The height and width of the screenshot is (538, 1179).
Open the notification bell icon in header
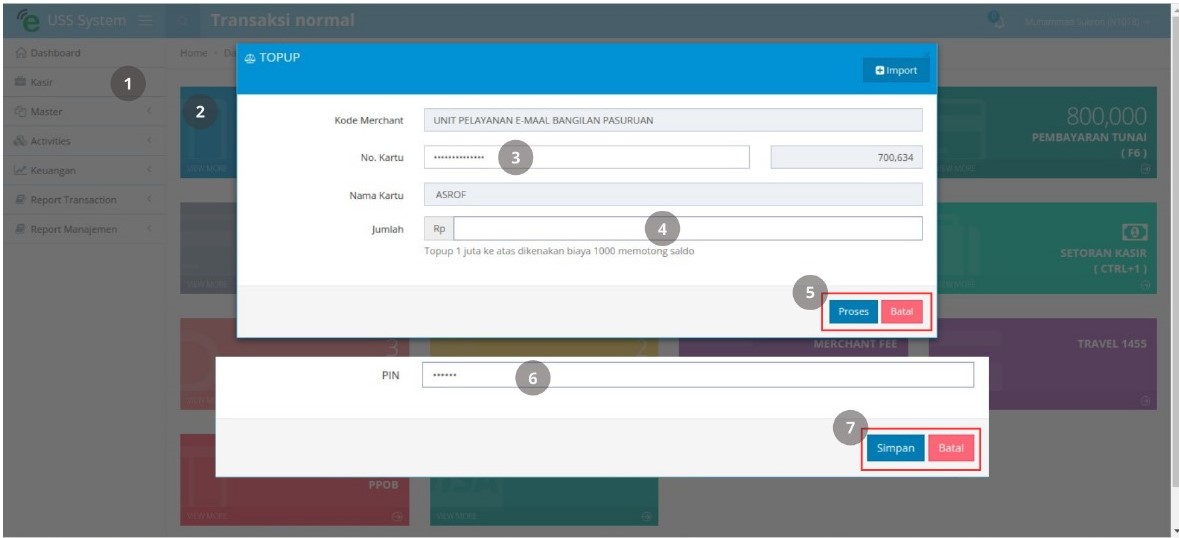(x=997, y=20)
